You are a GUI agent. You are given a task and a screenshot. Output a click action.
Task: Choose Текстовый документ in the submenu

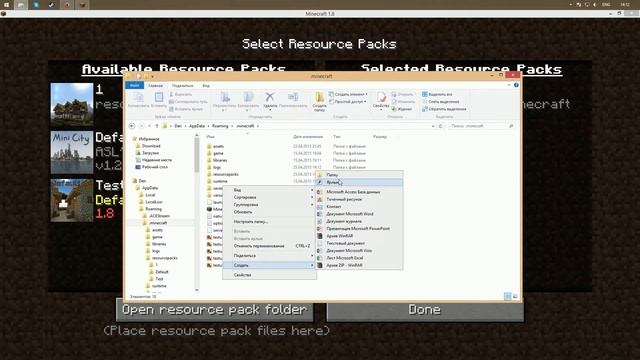(x=360, y=243)
